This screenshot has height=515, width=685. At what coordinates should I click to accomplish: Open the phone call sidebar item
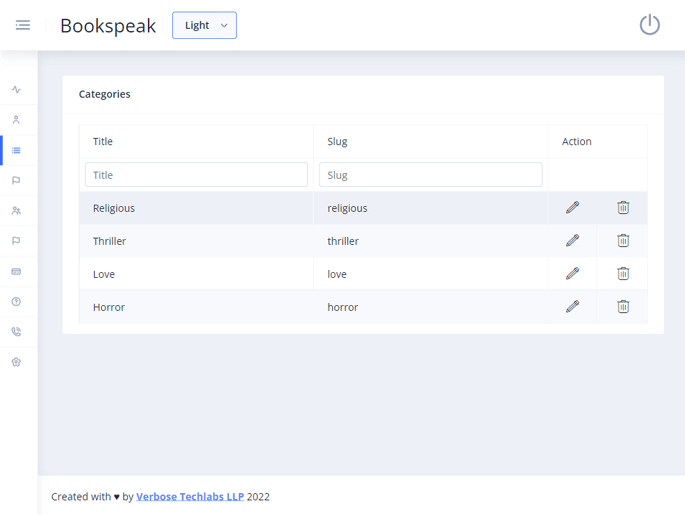pos(16,332)
